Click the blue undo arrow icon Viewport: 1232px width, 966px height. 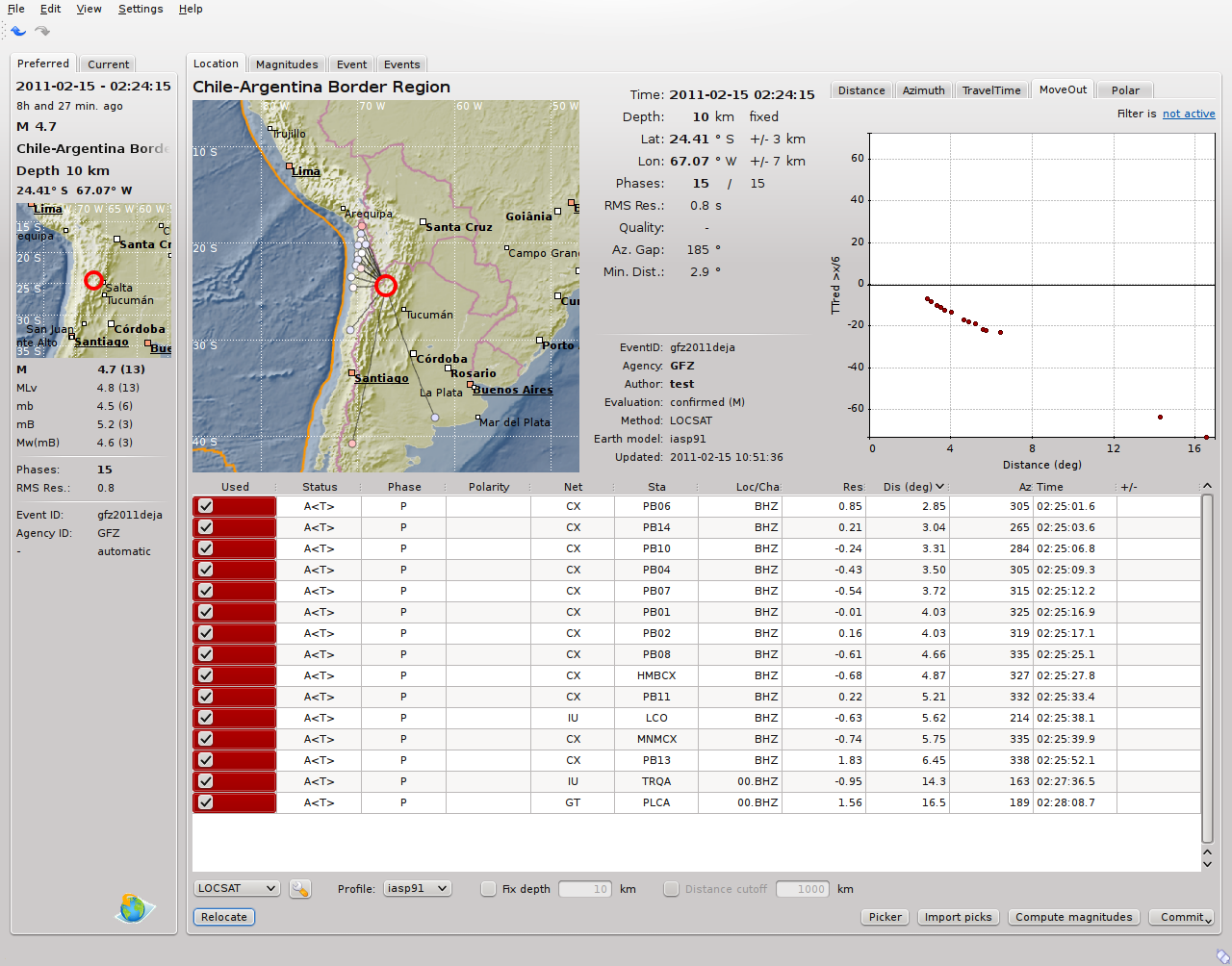(x=18, y=31)
